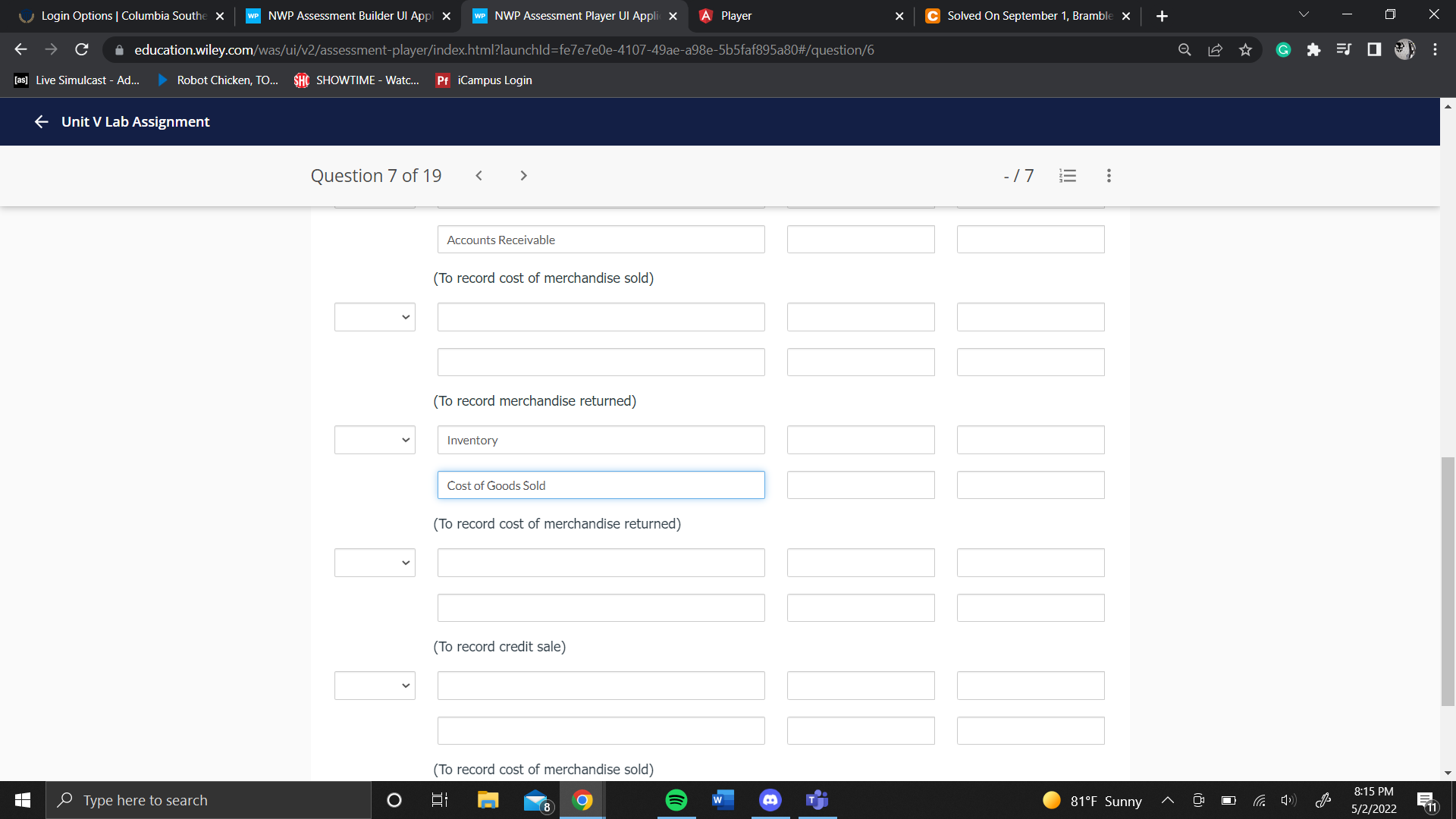Image resolution: width=1456 pixels, height=819 pixels.
Task: Open the browser profile list chevron near window controls
Action: pyautogui.click(x=1303, y=14)
